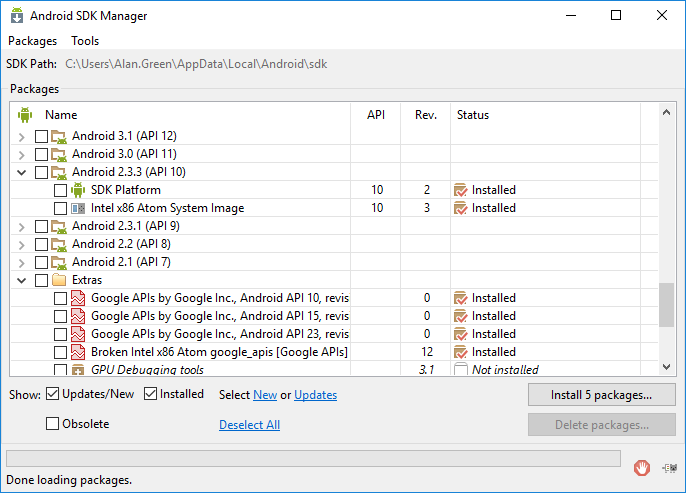The height and width of the screenshot is (493, 686).
Task: Collapse the Extras tree node
Action: click(23, 280)
